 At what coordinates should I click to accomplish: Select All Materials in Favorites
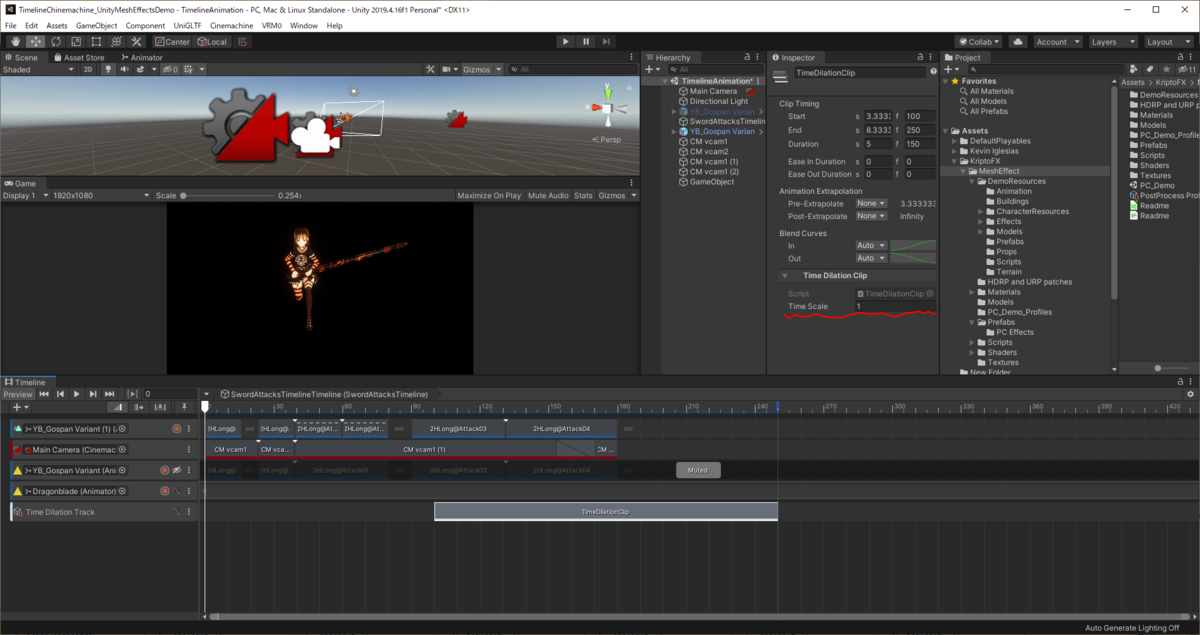tap(991, 91)
